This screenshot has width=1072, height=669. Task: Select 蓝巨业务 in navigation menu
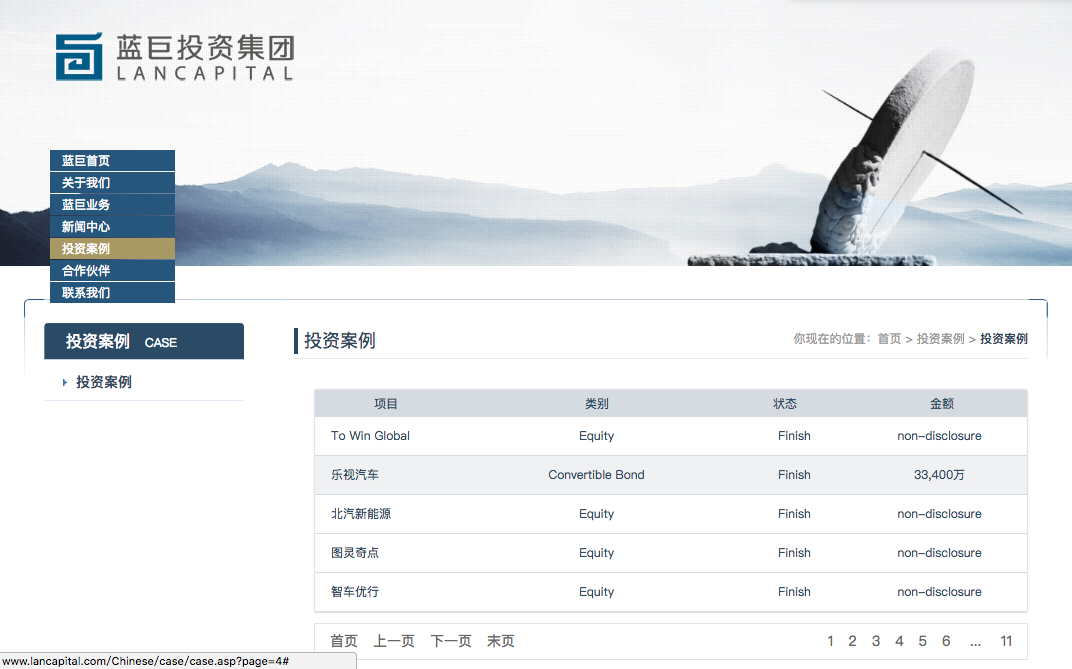(x=86, y=205)
